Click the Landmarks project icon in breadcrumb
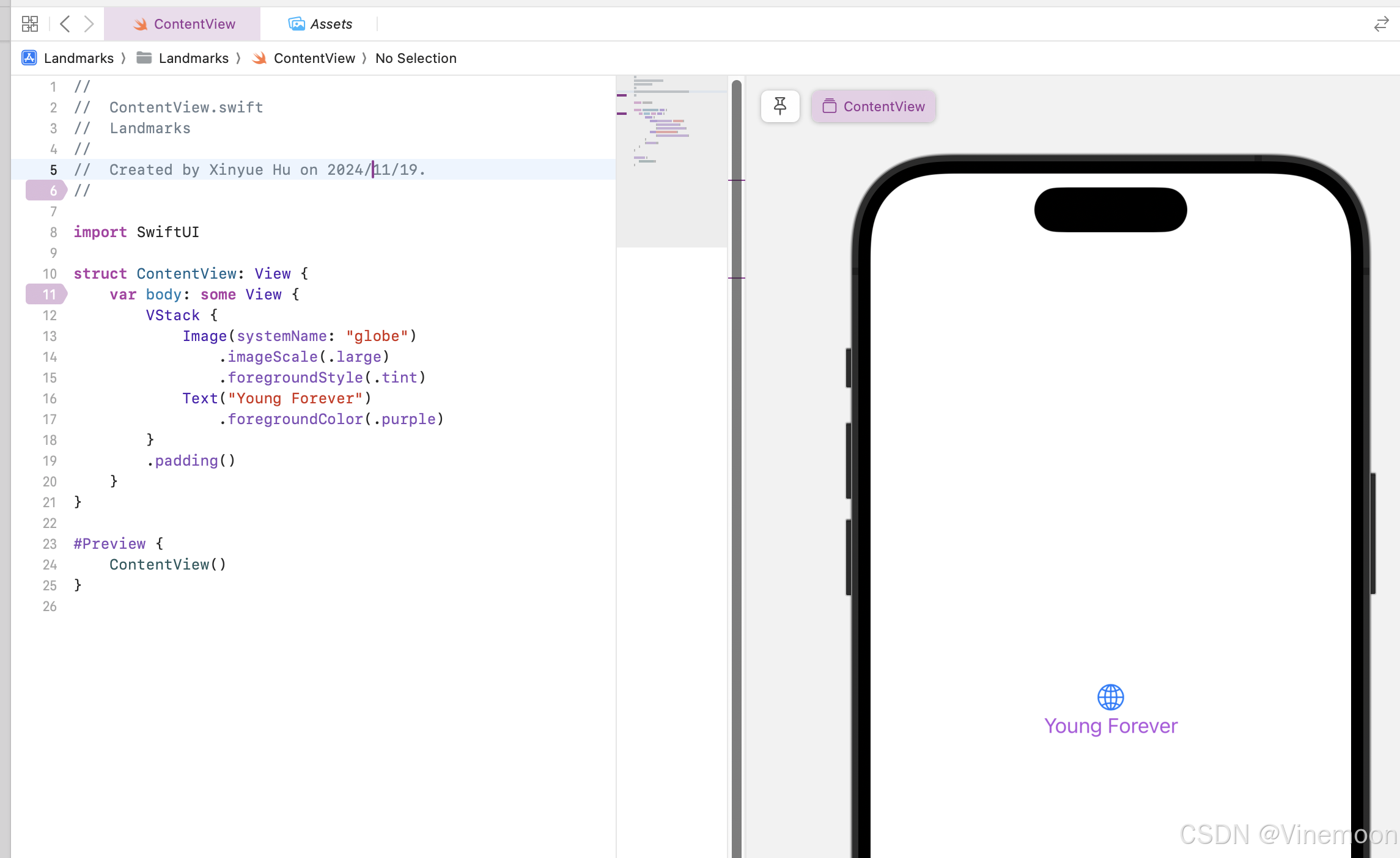 coord(29,58)
